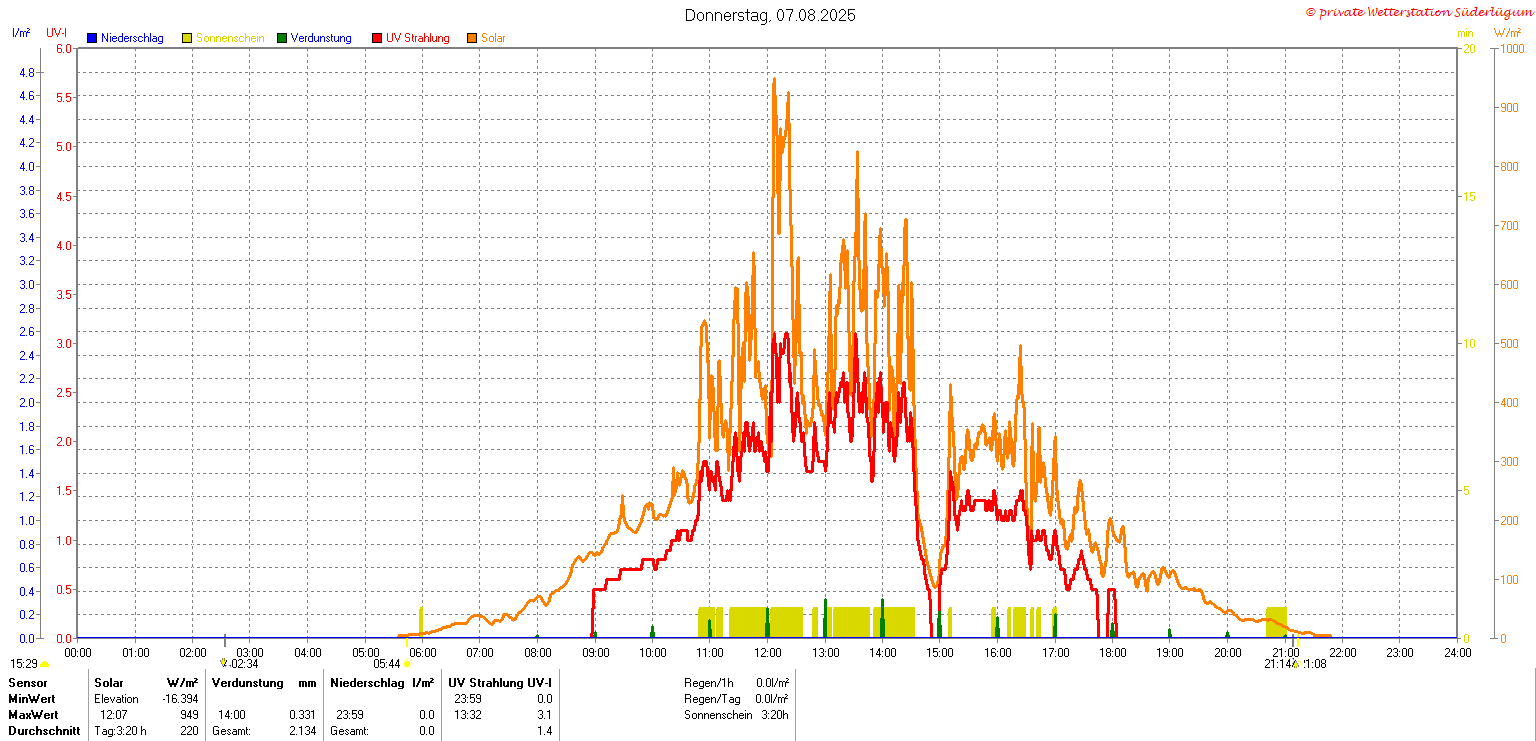Click the red UV Strahlung legend square
The image size is (1536, 741).
tap(377, 38)
